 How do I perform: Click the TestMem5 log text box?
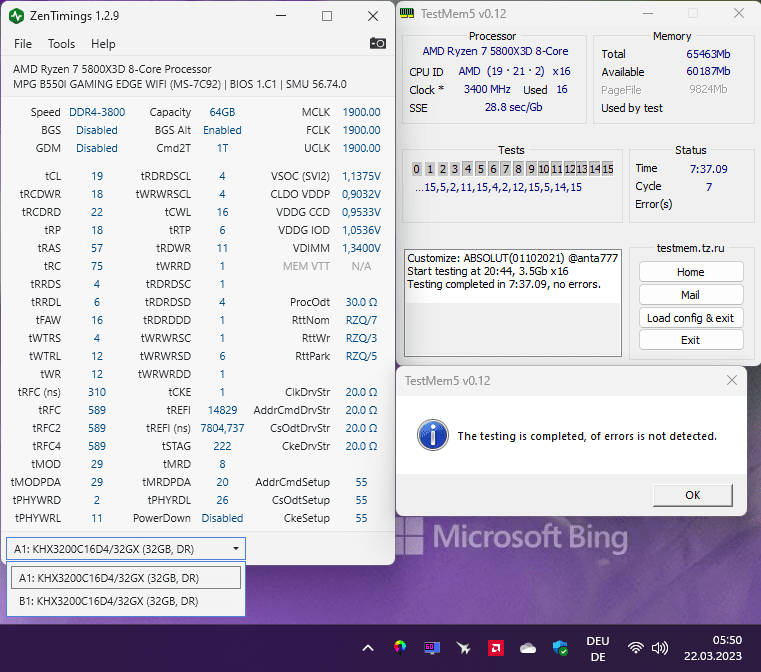[x=513, y=303]
